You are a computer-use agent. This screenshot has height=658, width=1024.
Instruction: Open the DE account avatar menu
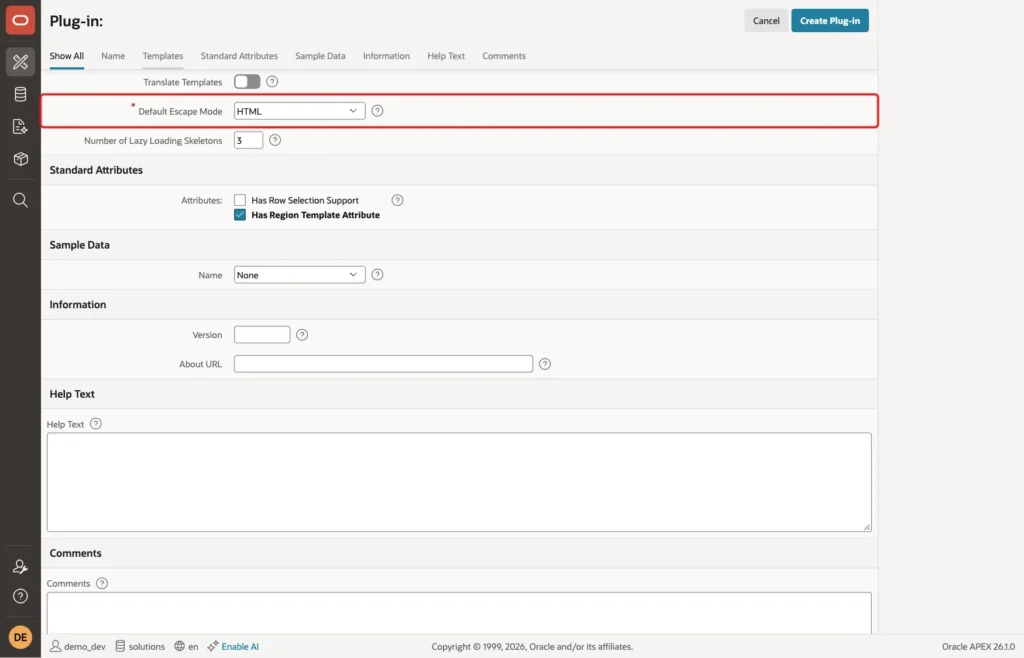20,637
